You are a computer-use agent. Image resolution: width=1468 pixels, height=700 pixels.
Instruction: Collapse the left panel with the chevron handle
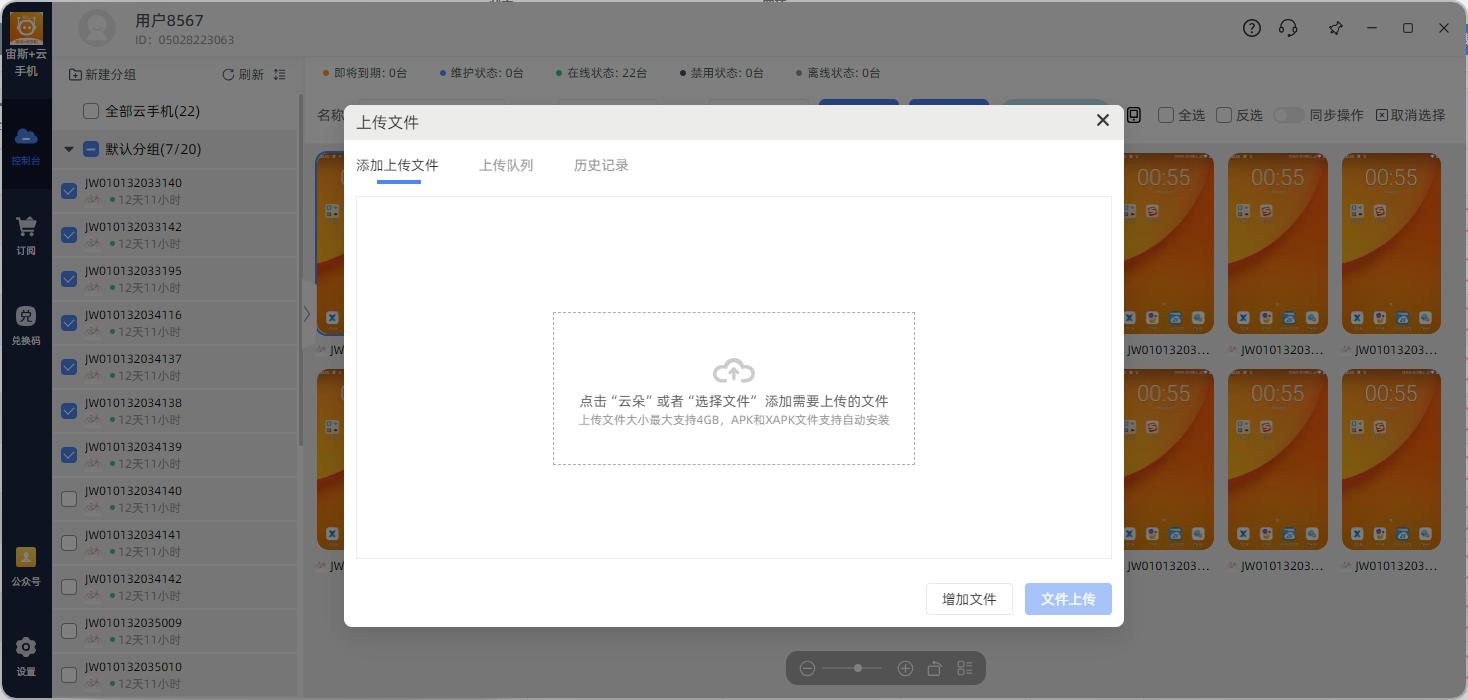point(306,314)
